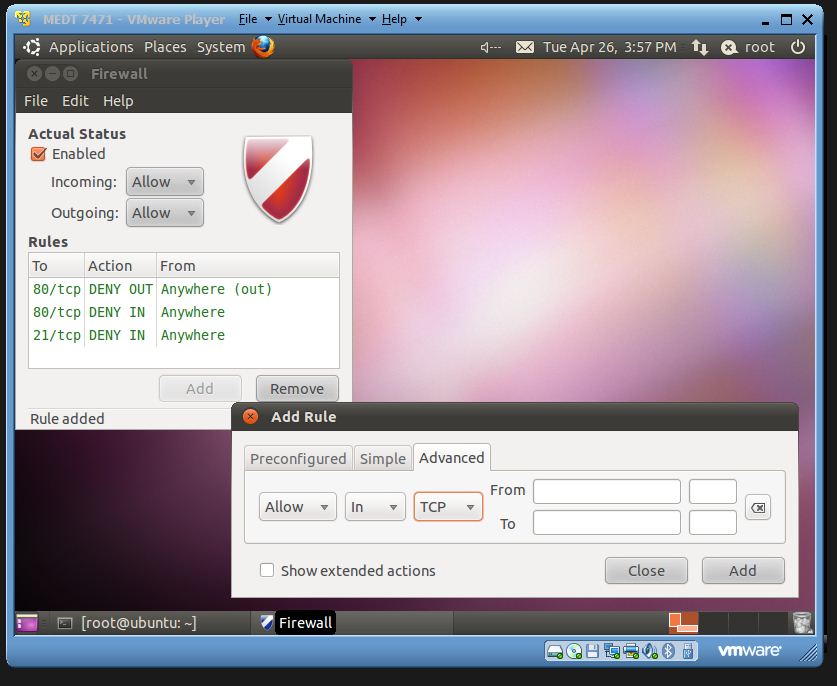
Task: Click the VMware sound card device icon
Action: tap(650, 651)
